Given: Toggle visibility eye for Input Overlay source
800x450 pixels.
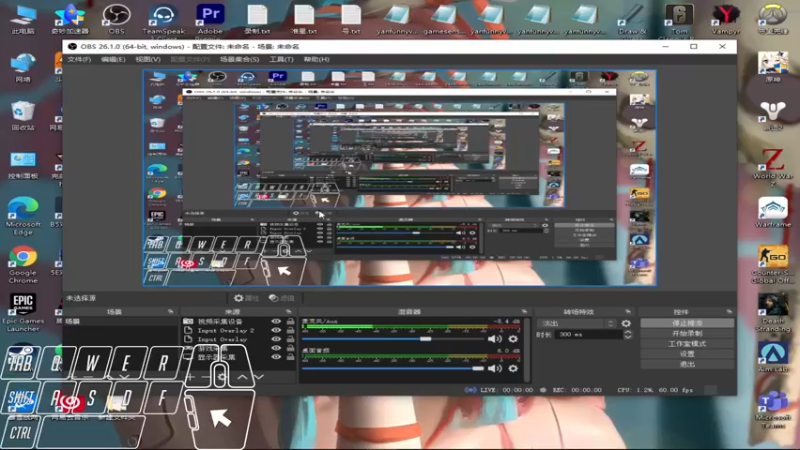Looking at the screenshot, I should click(276, 339).
